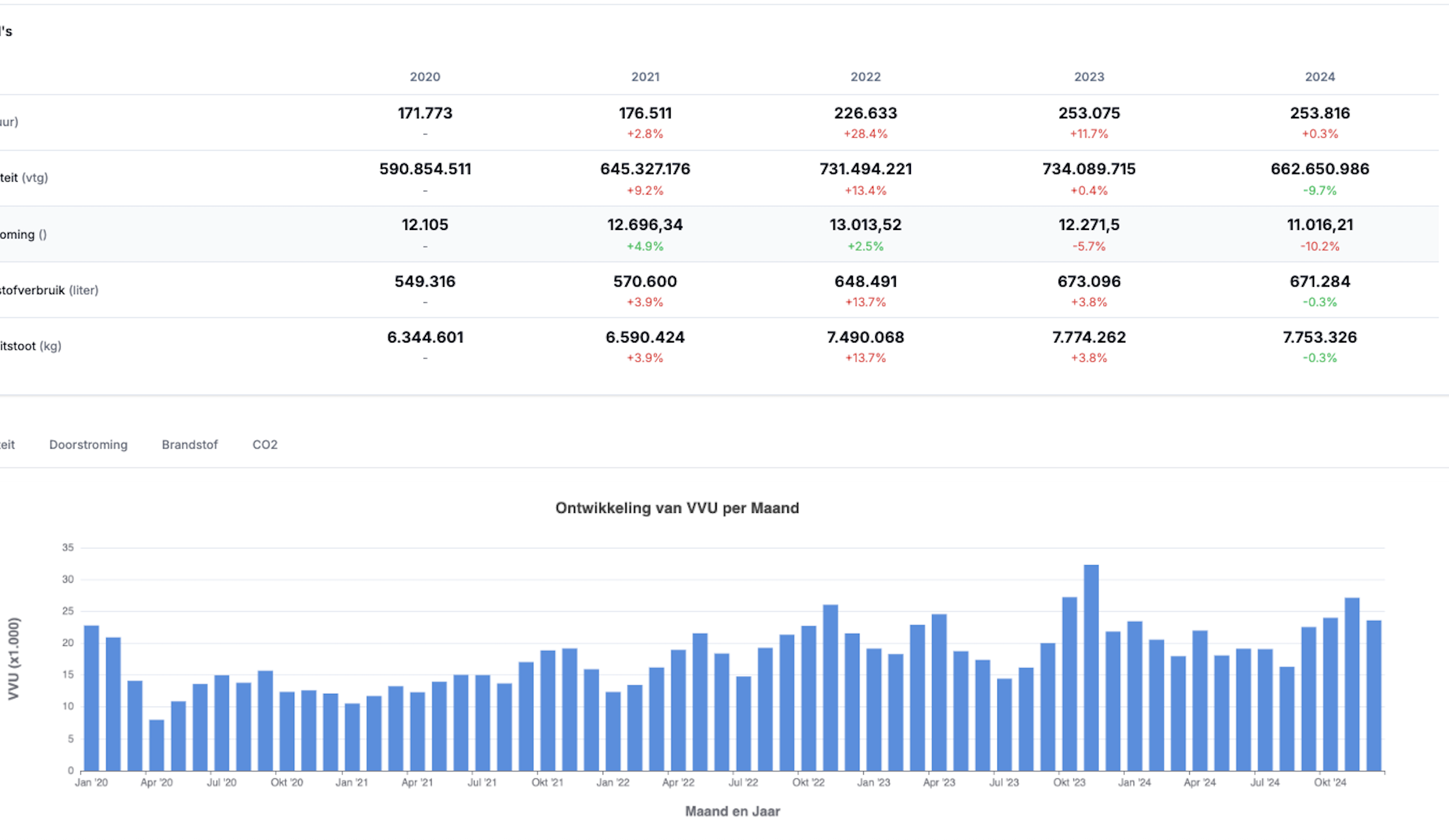Click the 2024 column header
The image size is (1449, 840).
click(1319, 77)
